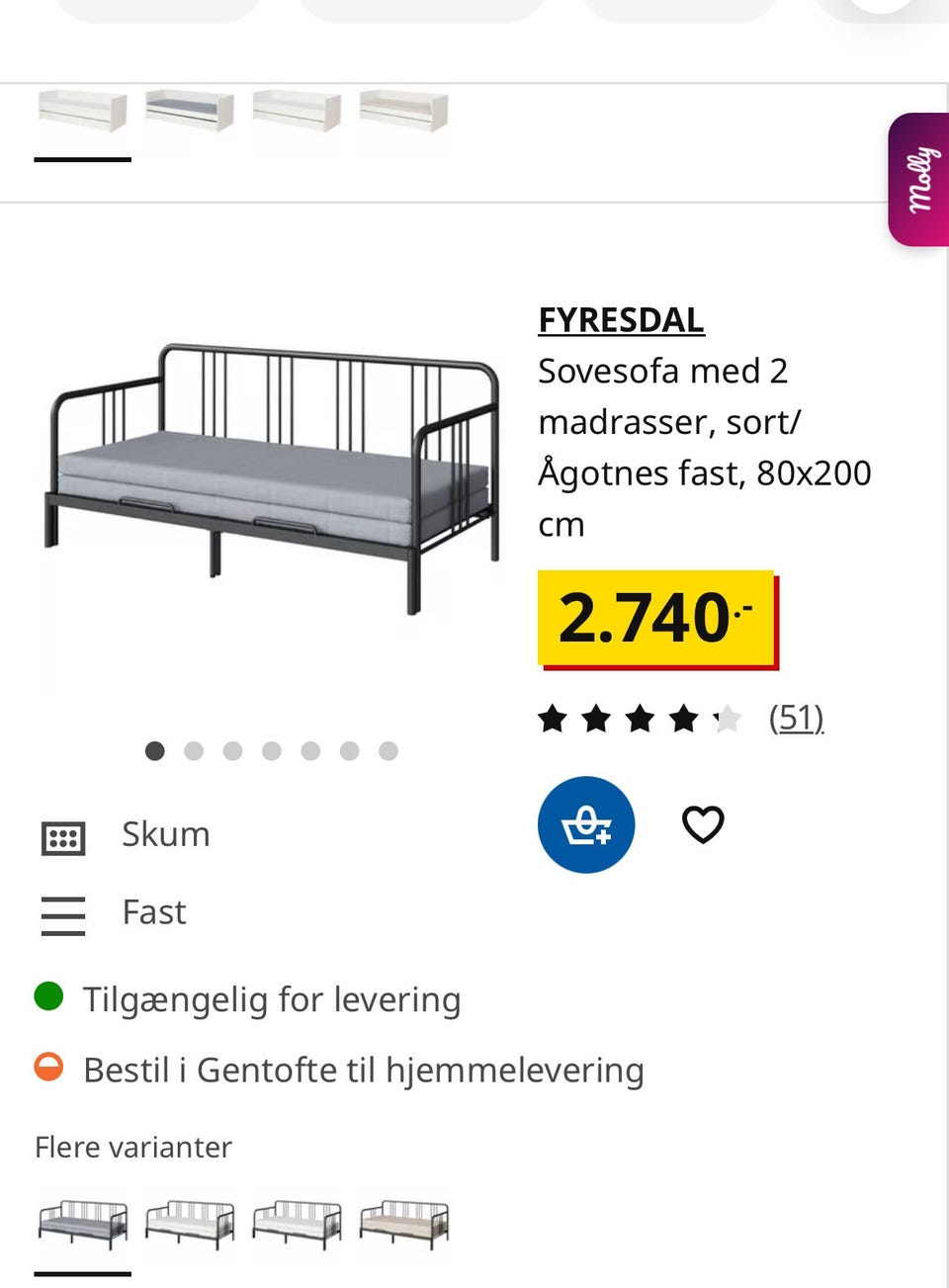Select the second white-frame variant under Flere varianter

click(190, 1224)
